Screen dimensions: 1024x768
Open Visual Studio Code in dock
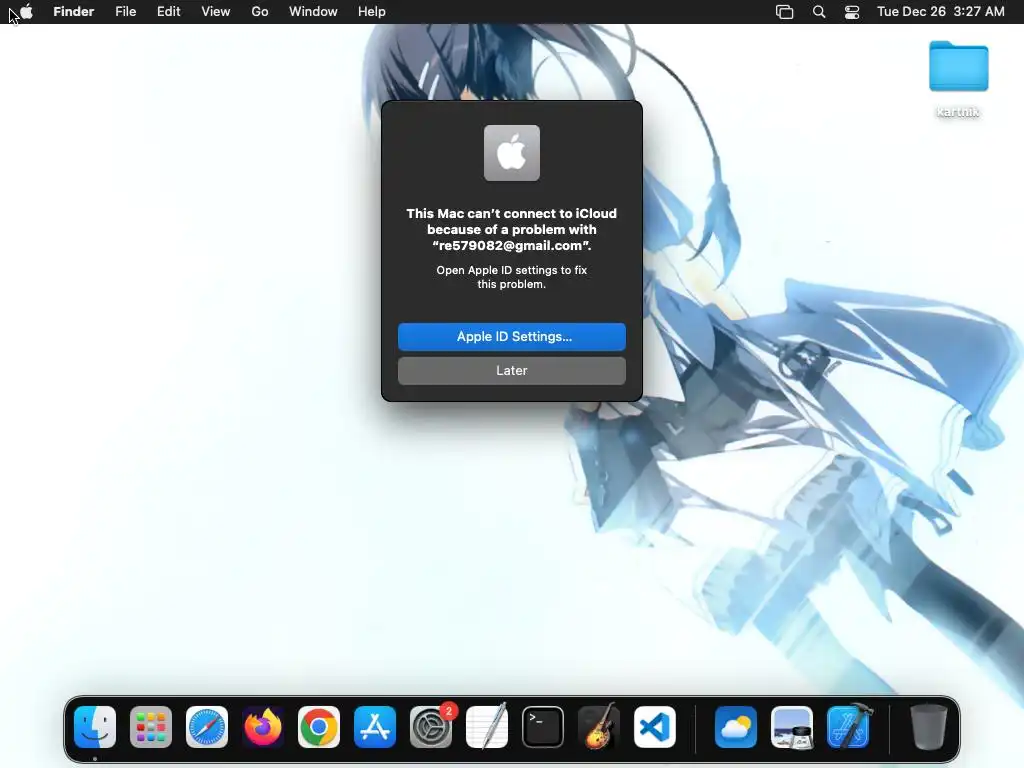pyautogui.click(x=655, y=727)
